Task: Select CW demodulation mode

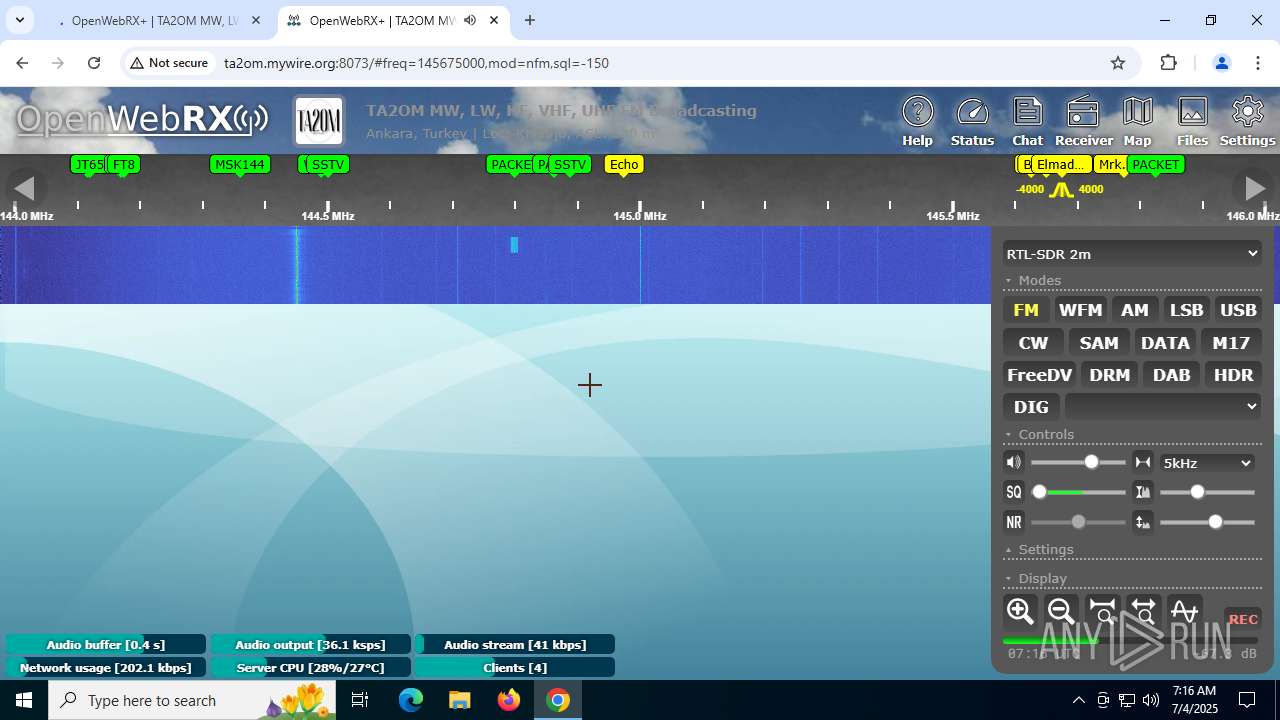Action: tap(1033, 343)
